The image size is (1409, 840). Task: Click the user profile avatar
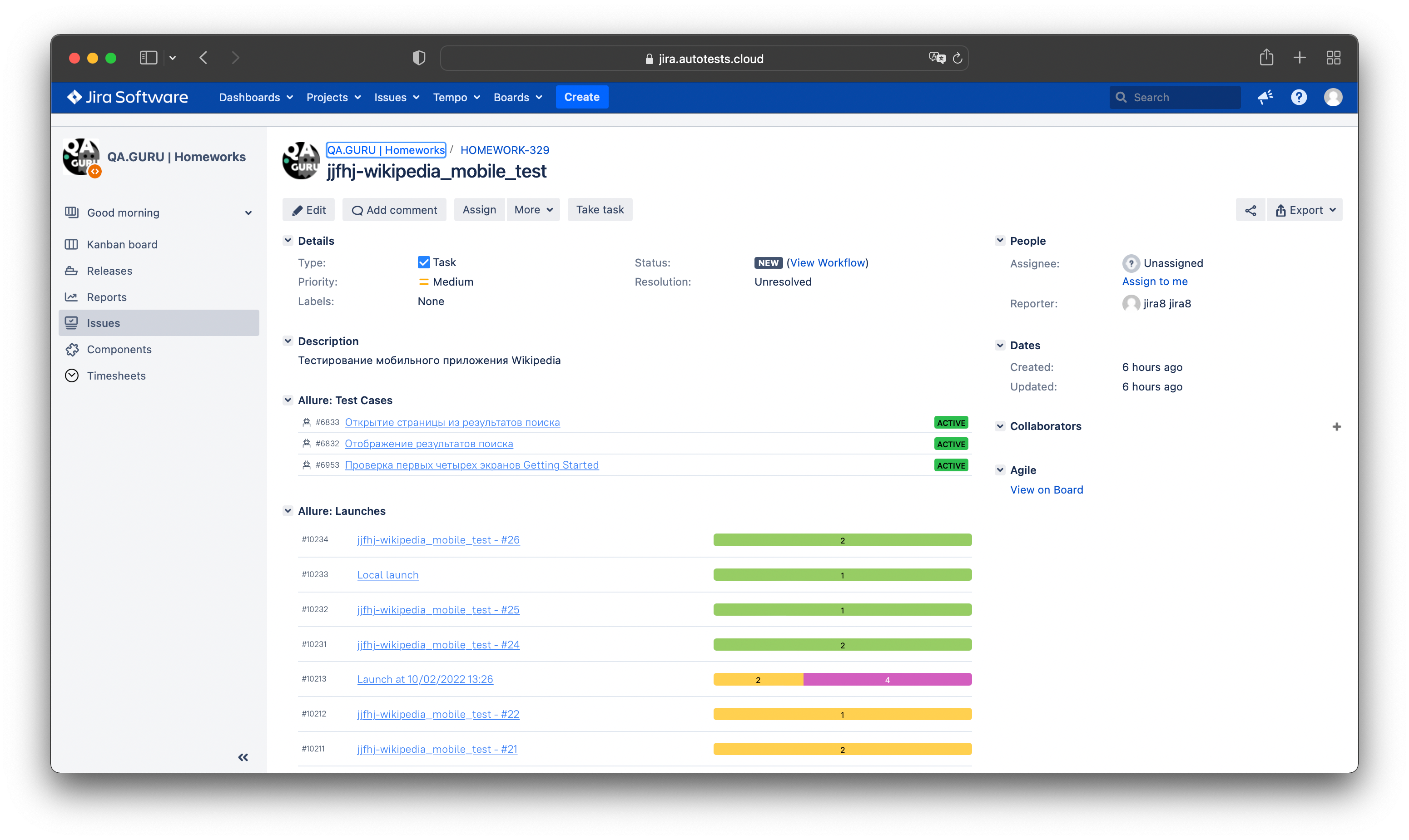coord(1333,97)
